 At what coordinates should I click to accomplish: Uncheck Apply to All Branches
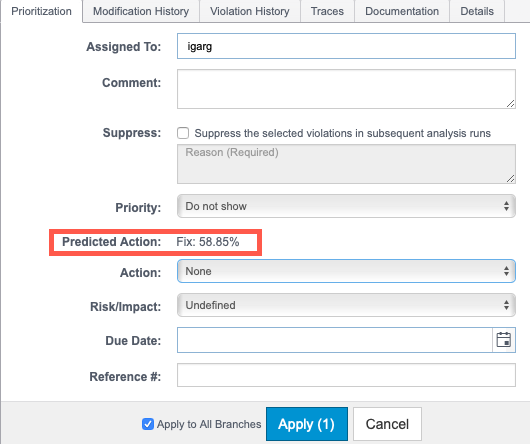coord(148,424)
